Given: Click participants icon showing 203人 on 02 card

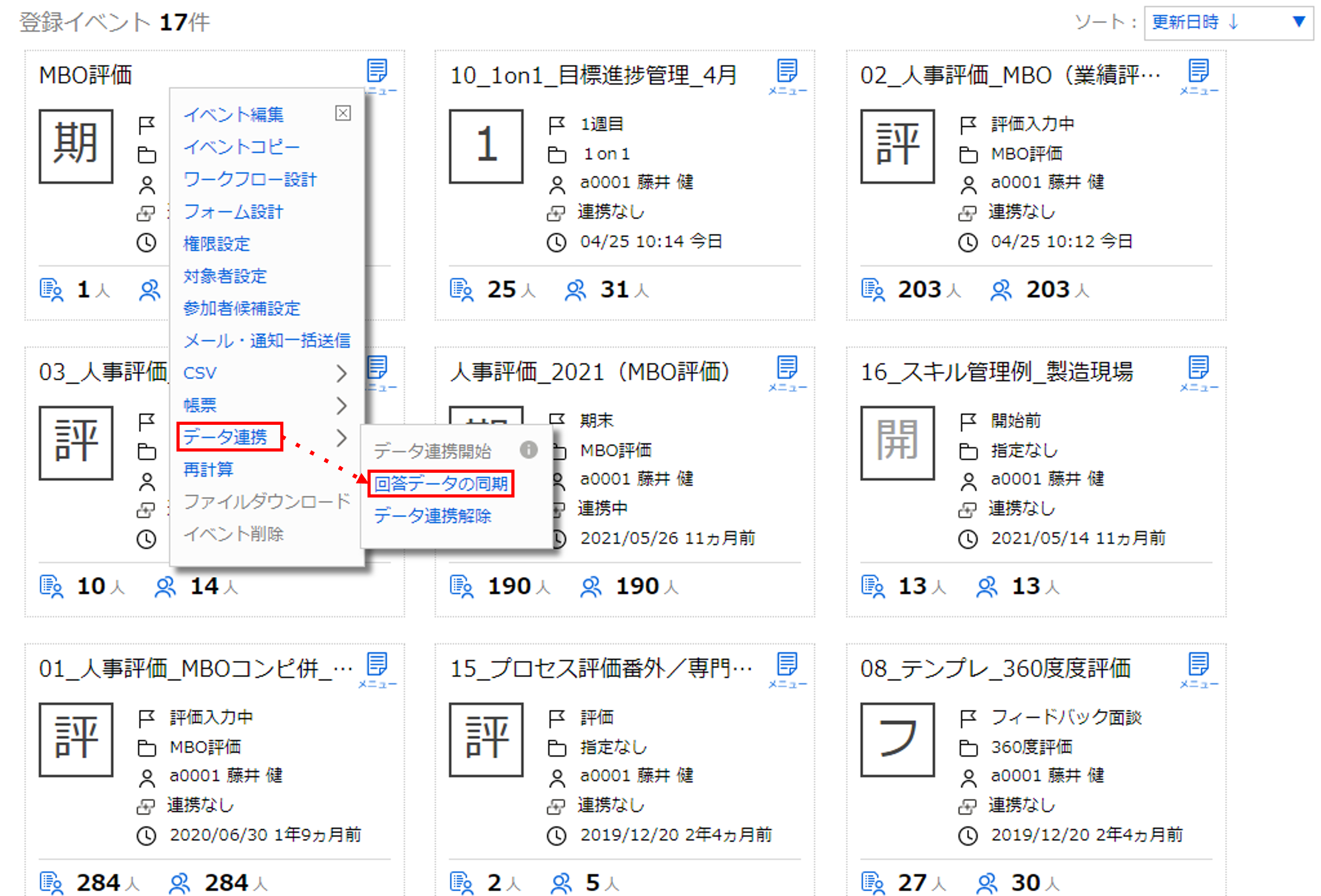Looking at the screenshot, I should (1000, 290).
